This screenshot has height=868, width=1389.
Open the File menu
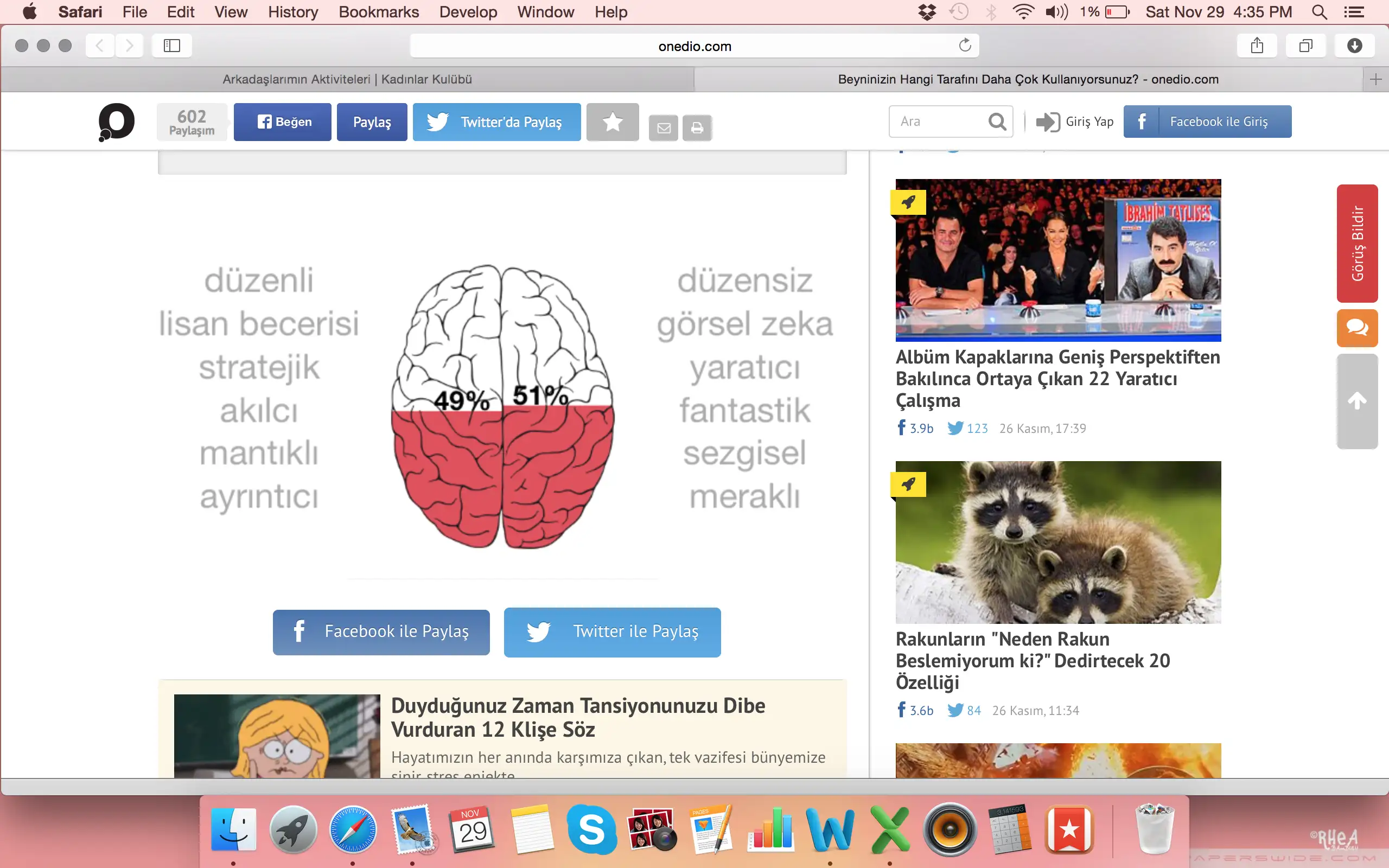[x=135, y=12]
